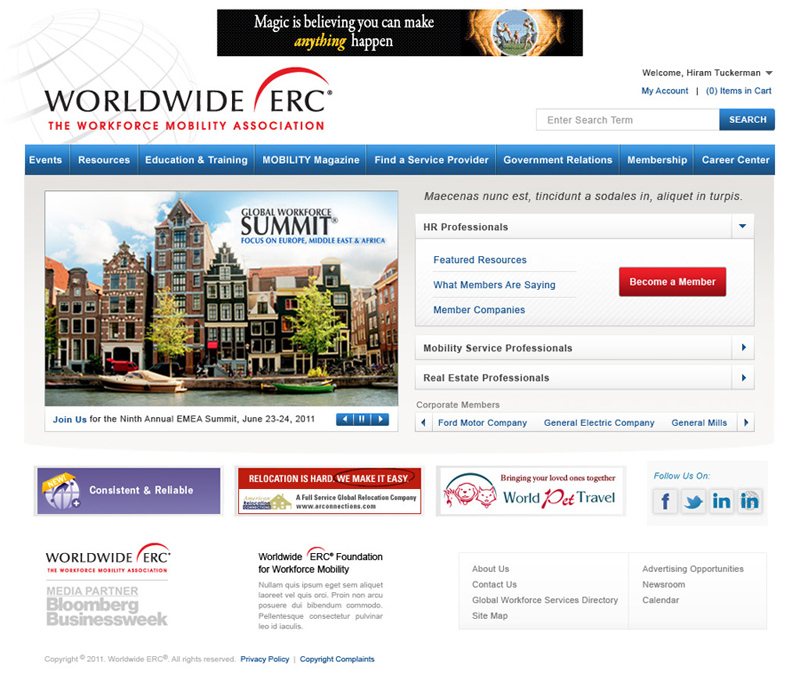This screenshot has height=682, width=800.
Task: Focus the Enter Search Term field
Action: pyautogui.click(x=628, y=119)
